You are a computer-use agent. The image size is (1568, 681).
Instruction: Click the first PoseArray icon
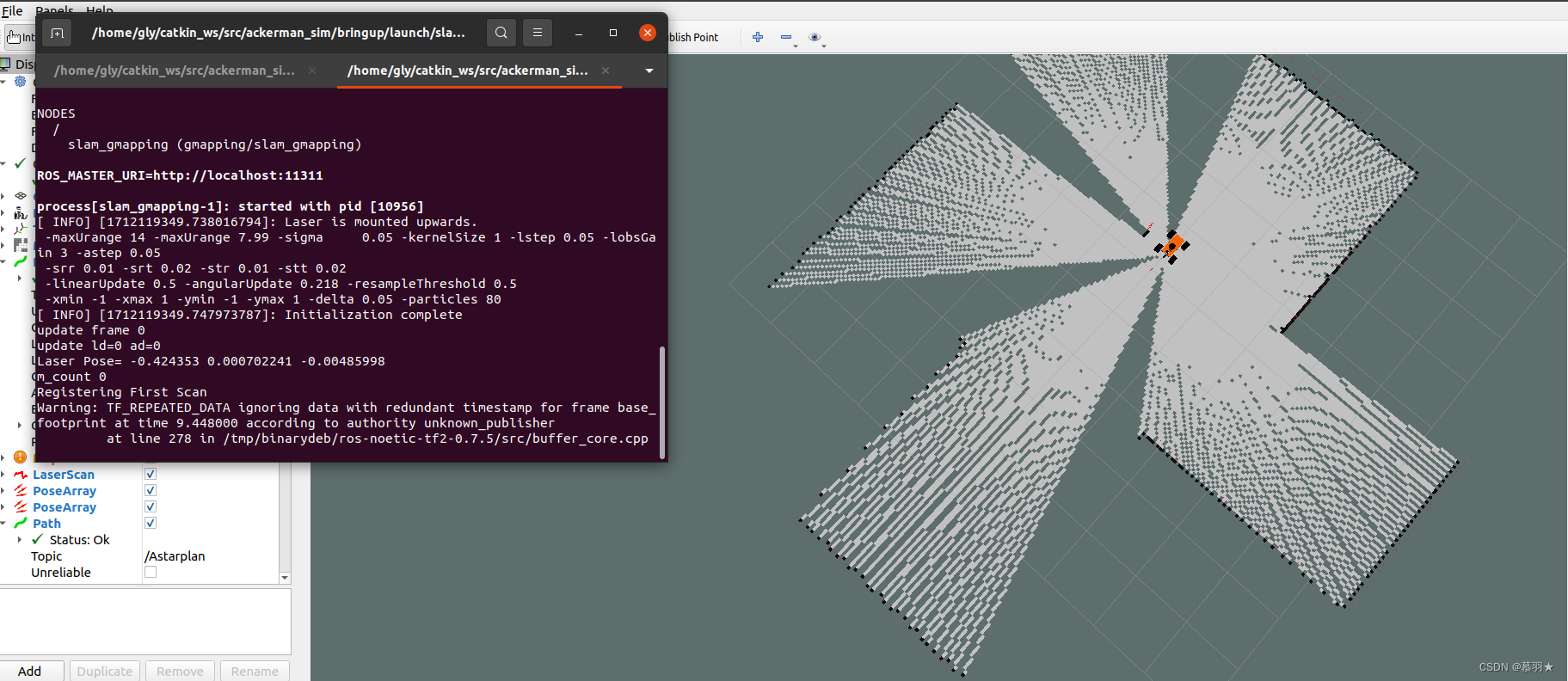tap(21, 490)
